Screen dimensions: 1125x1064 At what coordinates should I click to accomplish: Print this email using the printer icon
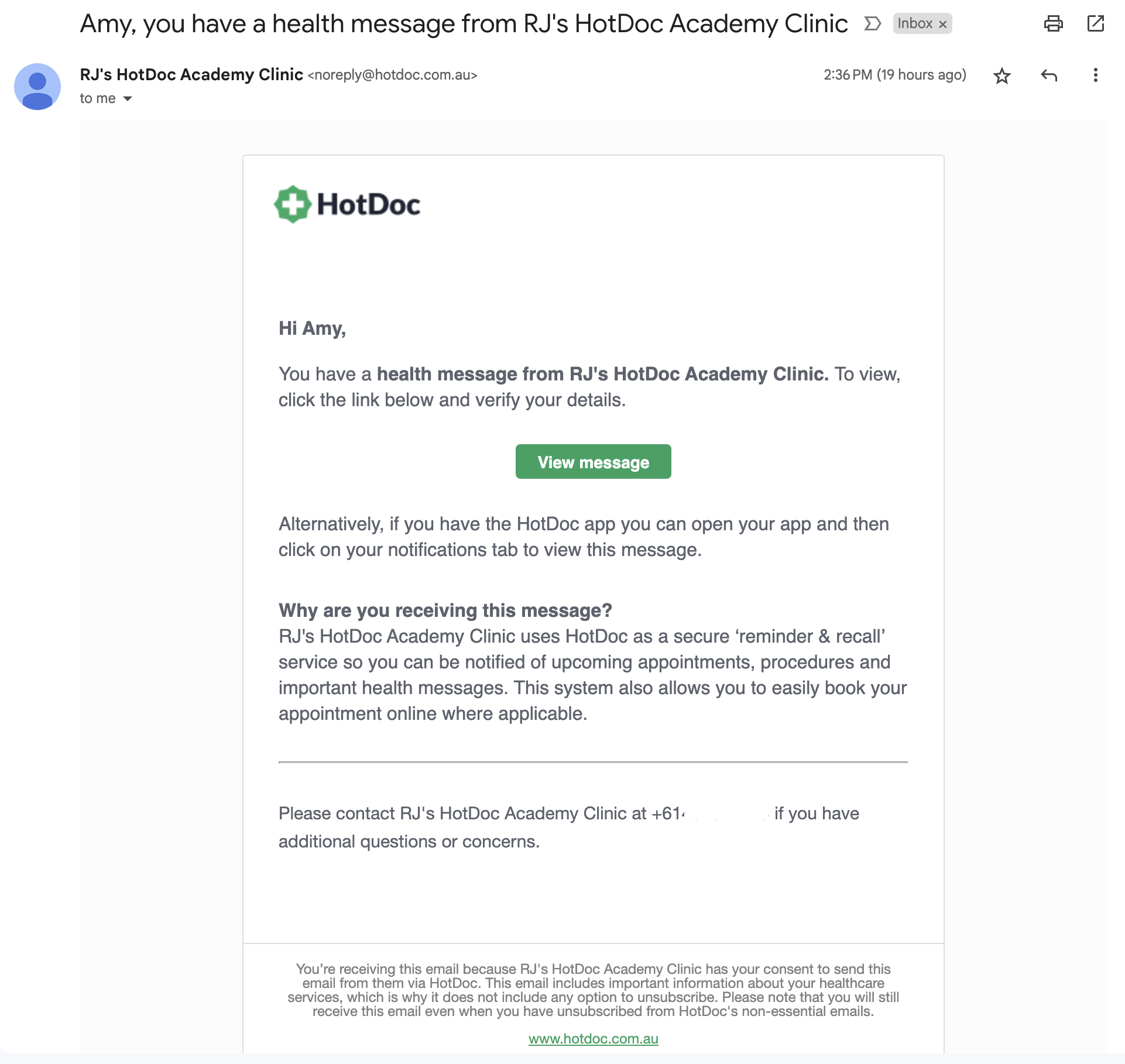coord(1053,23)
